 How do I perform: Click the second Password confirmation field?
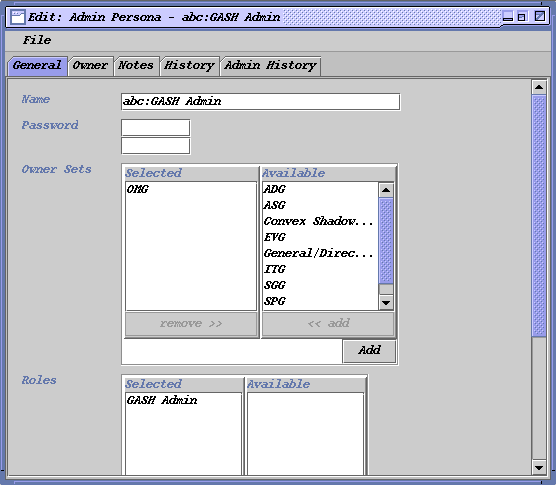point(156,146)
